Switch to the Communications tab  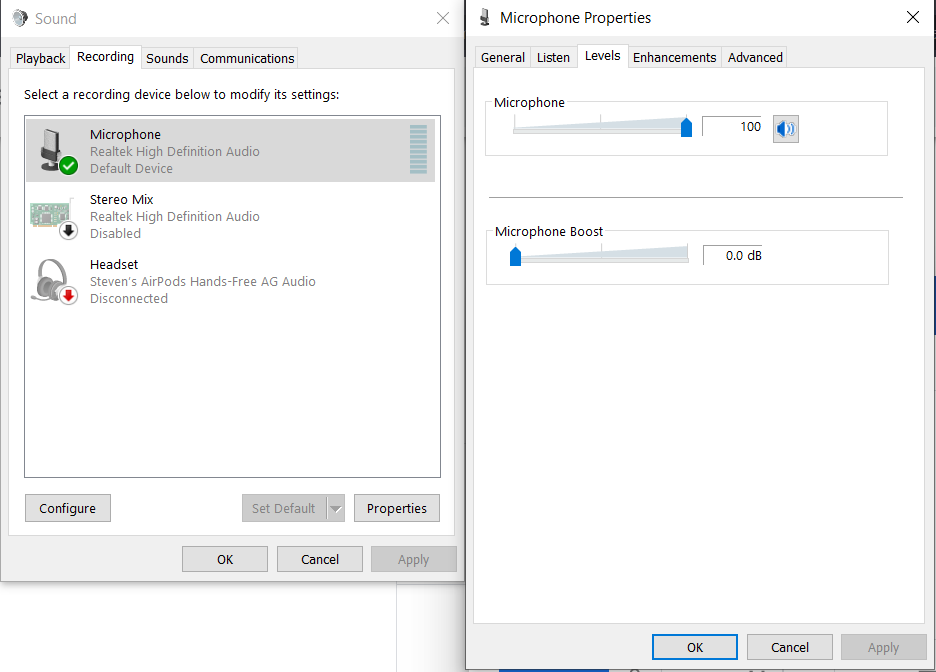click(x=246, y=58)
